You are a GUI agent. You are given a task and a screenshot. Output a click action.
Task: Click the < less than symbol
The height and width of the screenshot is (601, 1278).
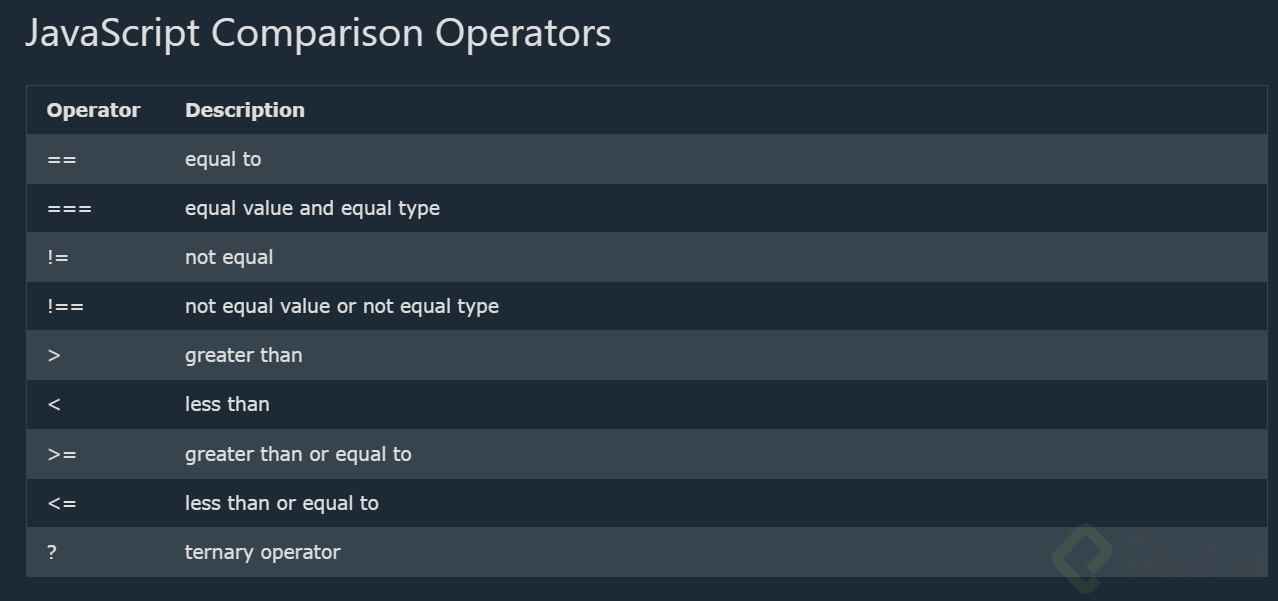click(x=54, y=404)
